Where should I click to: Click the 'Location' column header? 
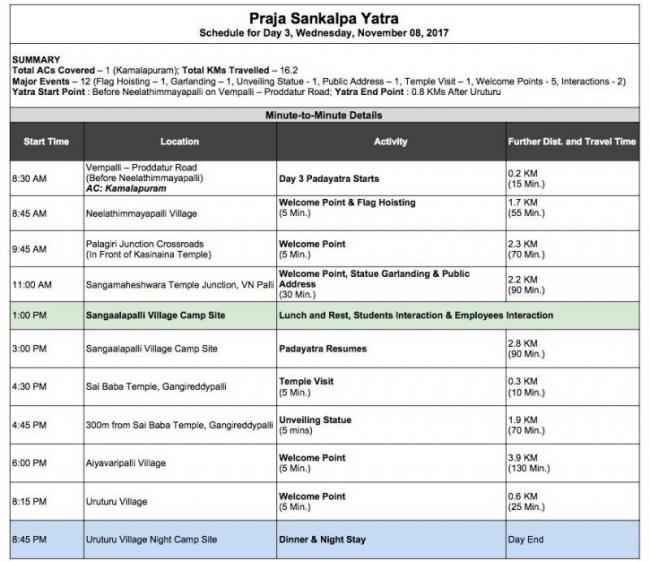(179, 142)
